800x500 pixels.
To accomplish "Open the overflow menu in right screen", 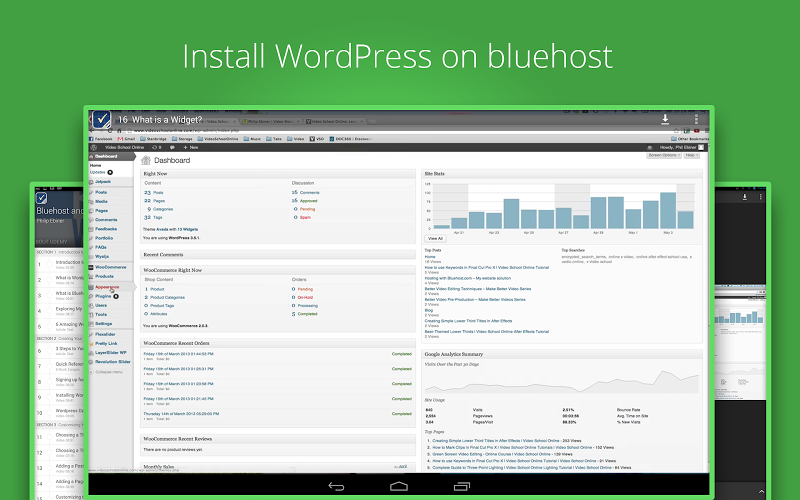I will 760,196.
